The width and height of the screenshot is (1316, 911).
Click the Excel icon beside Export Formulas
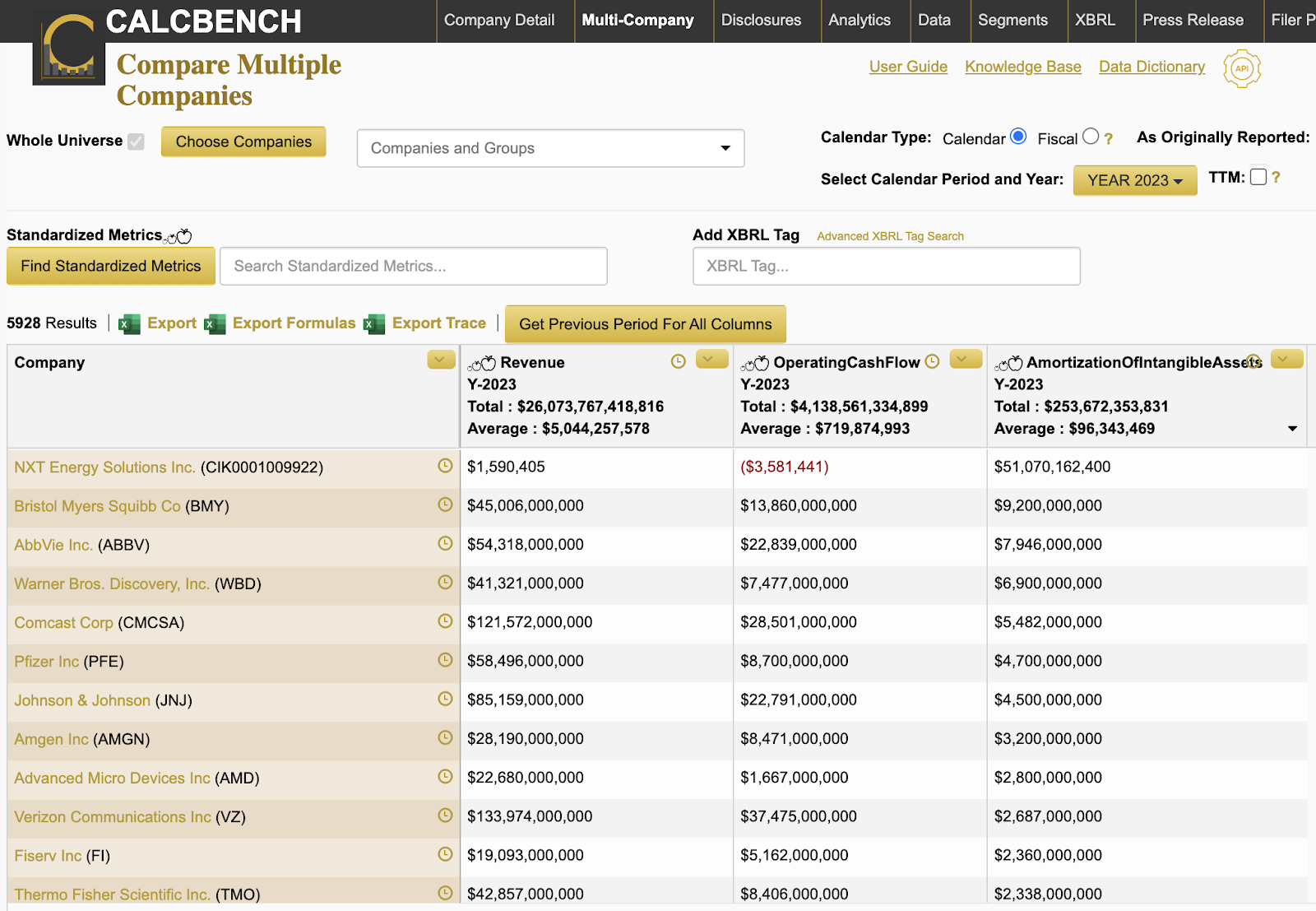(215, 324)
